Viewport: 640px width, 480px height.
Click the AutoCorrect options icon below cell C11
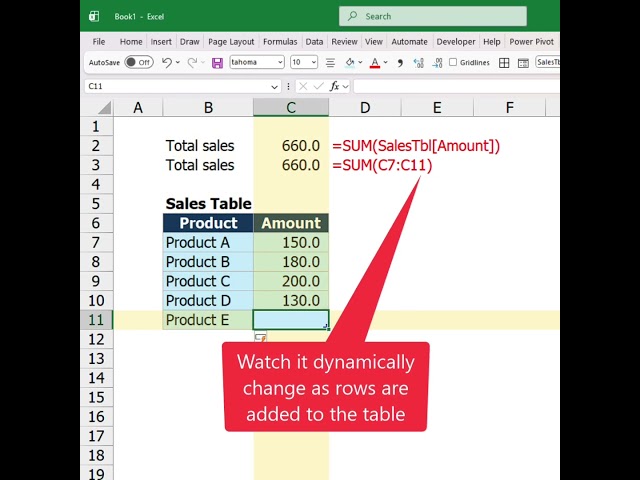[260, 337]
